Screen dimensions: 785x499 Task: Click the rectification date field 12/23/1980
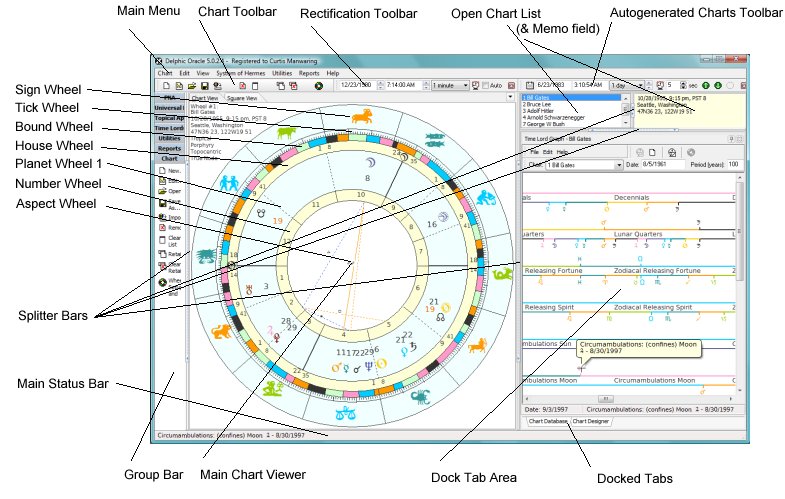click(x=357, y=86)
